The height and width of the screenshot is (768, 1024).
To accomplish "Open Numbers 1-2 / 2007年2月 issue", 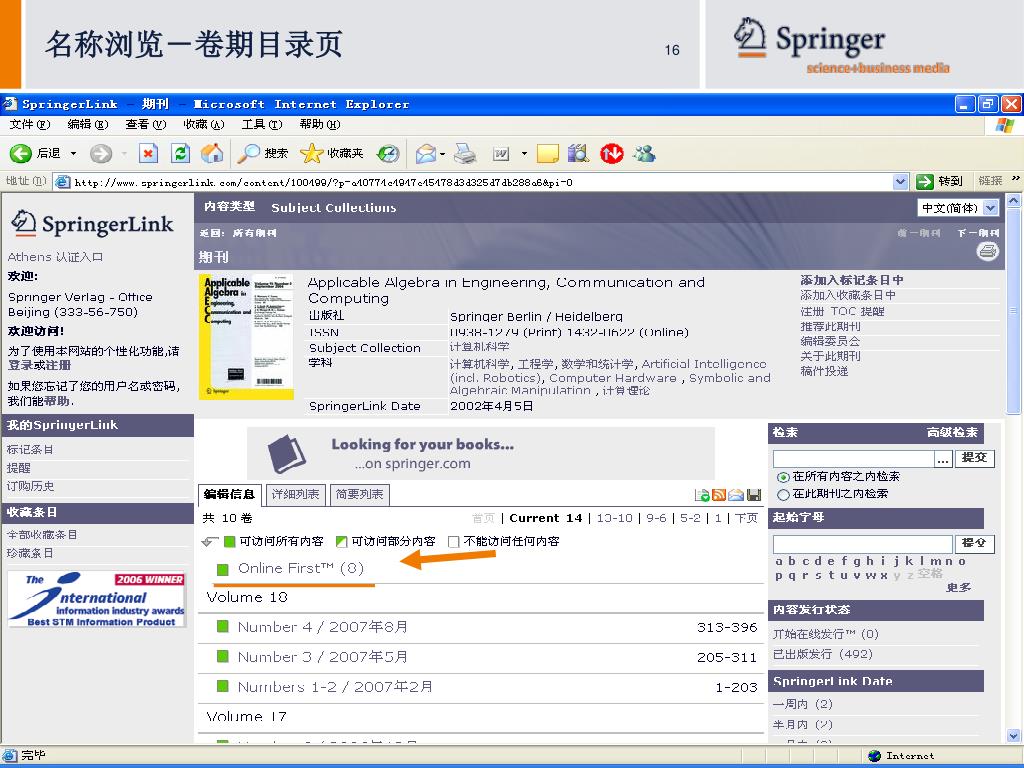I will 335,687.
